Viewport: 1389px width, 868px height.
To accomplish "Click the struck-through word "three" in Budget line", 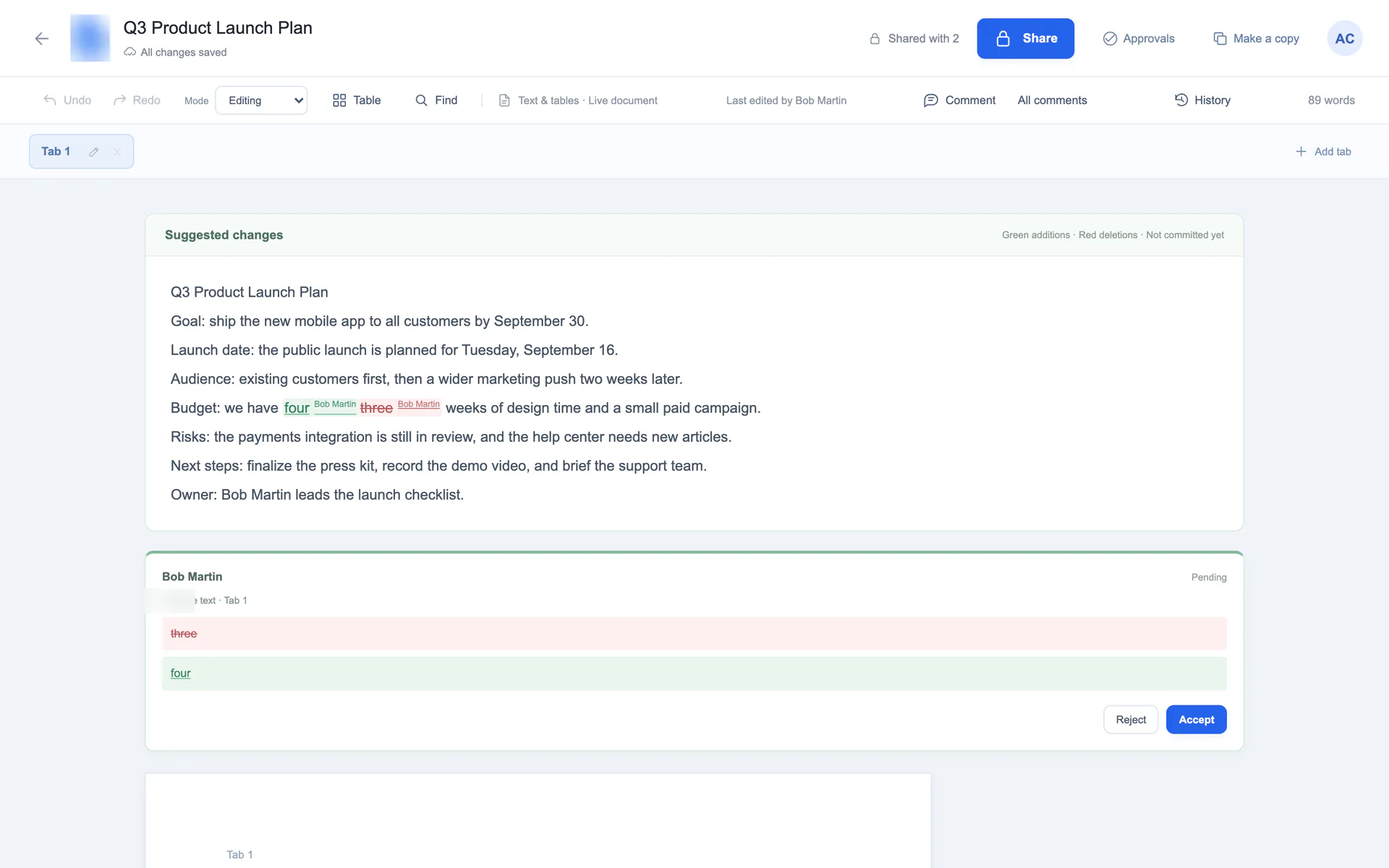I will [x=376, y=408].
